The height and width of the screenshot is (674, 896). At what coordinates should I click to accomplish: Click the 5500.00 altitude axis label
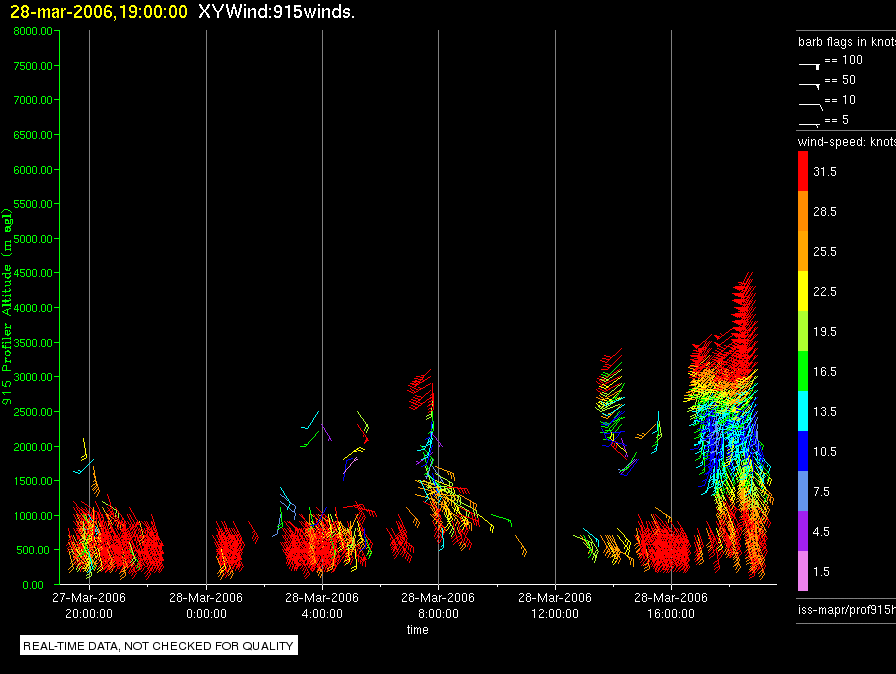(33, 204)
